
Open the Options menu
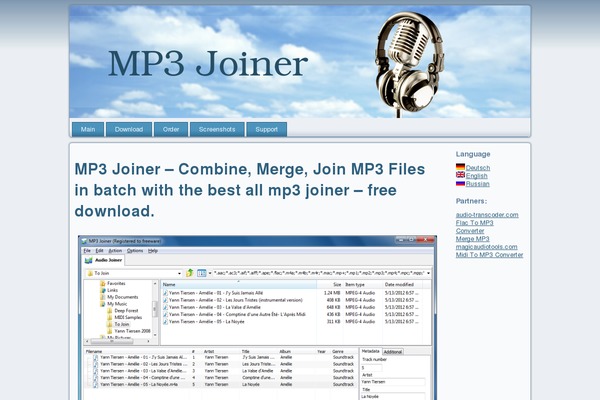point(135,251)
